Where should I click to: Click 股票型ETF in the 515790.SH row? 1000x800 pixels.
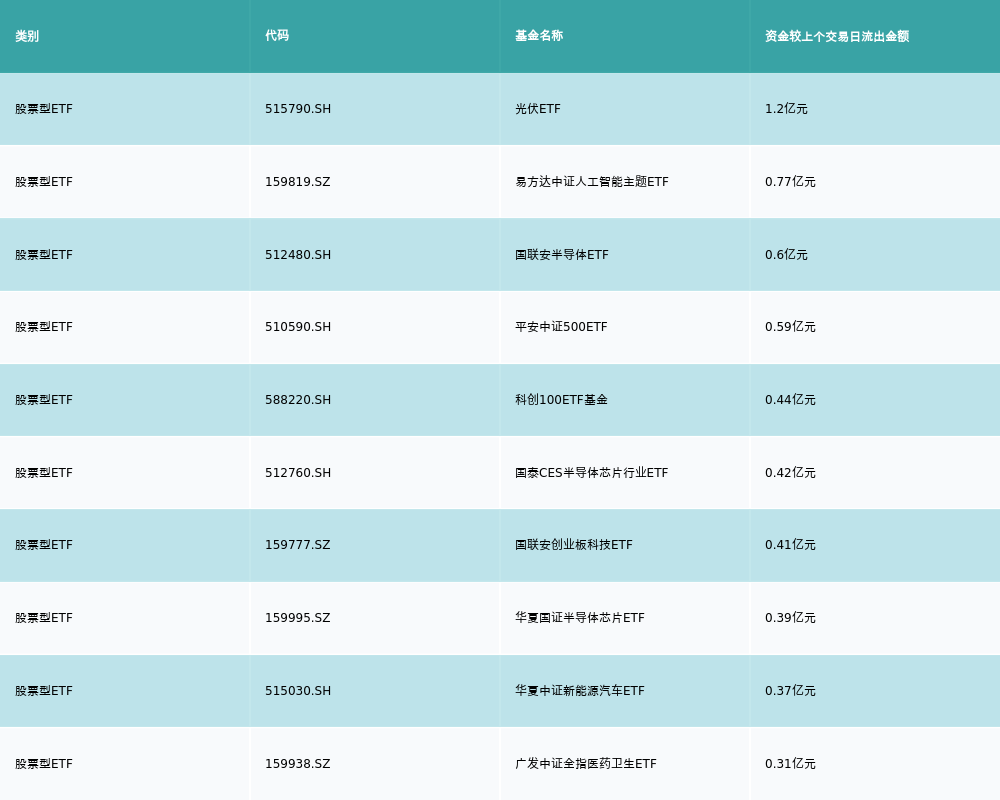point(44,109)
